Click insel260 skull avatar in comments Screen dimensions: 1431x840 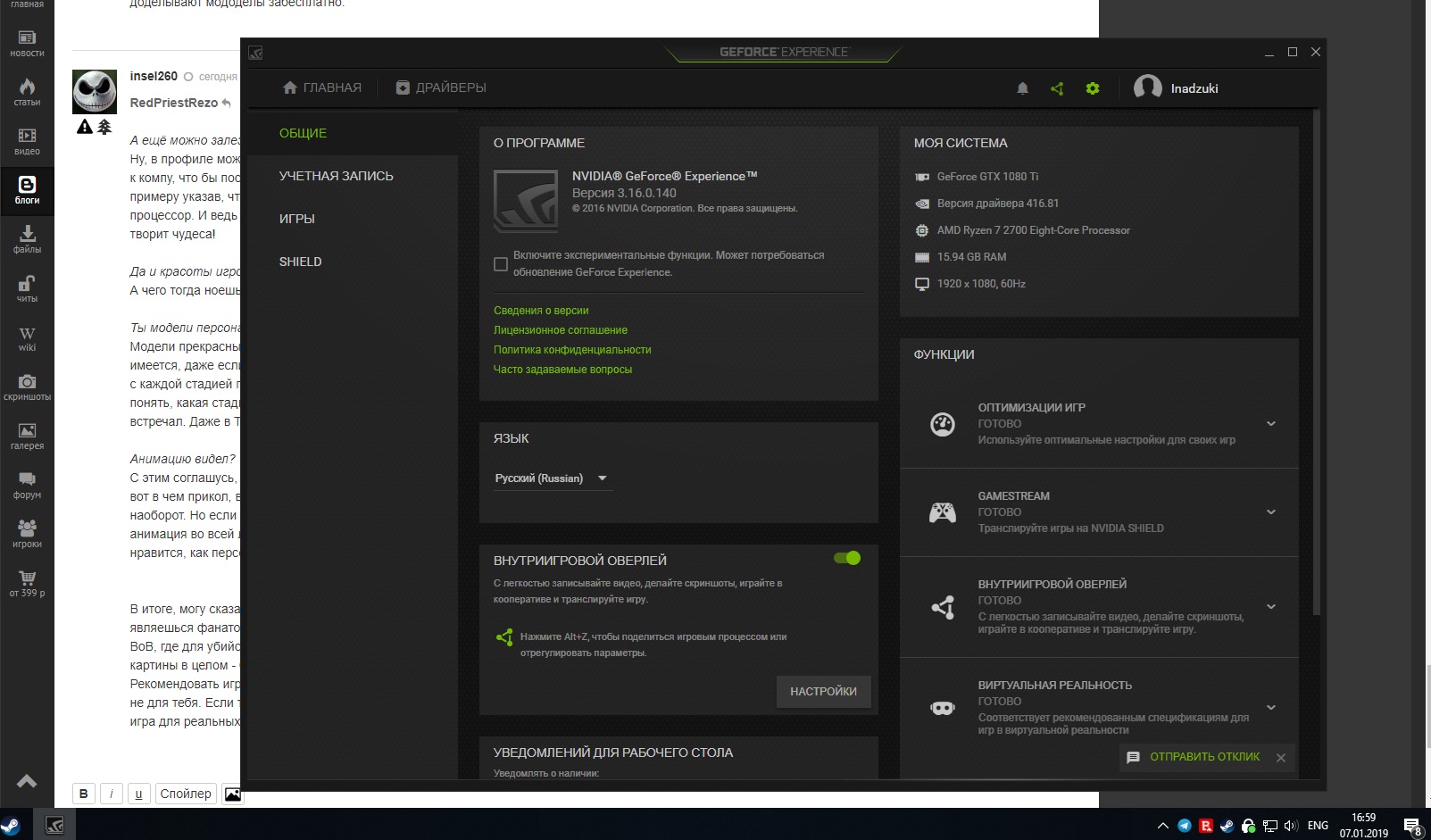click(95, 92)
